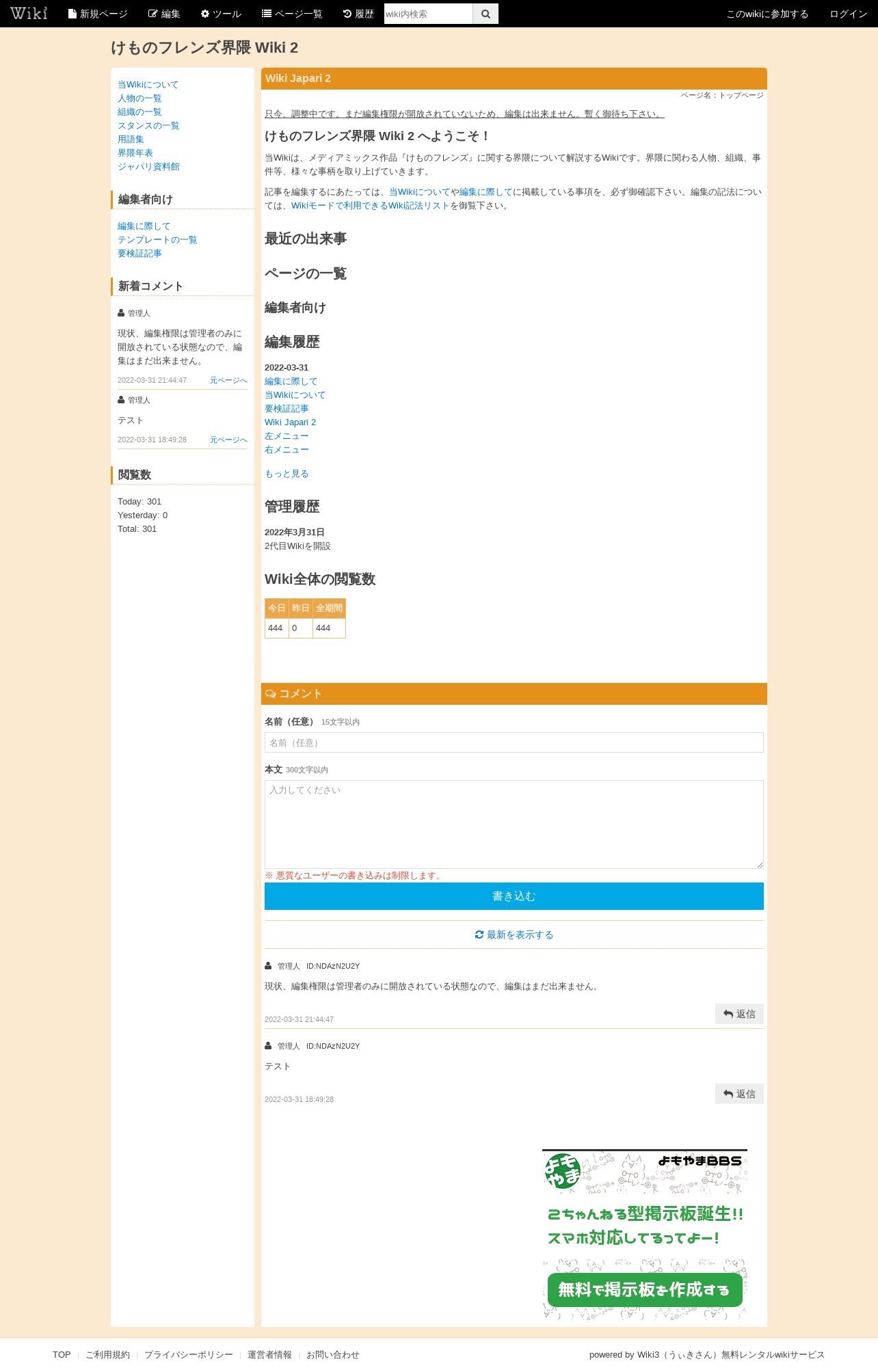The image size is (878, 1372).
Task: Click the Wiki logo in top bar
Action: 29,13
